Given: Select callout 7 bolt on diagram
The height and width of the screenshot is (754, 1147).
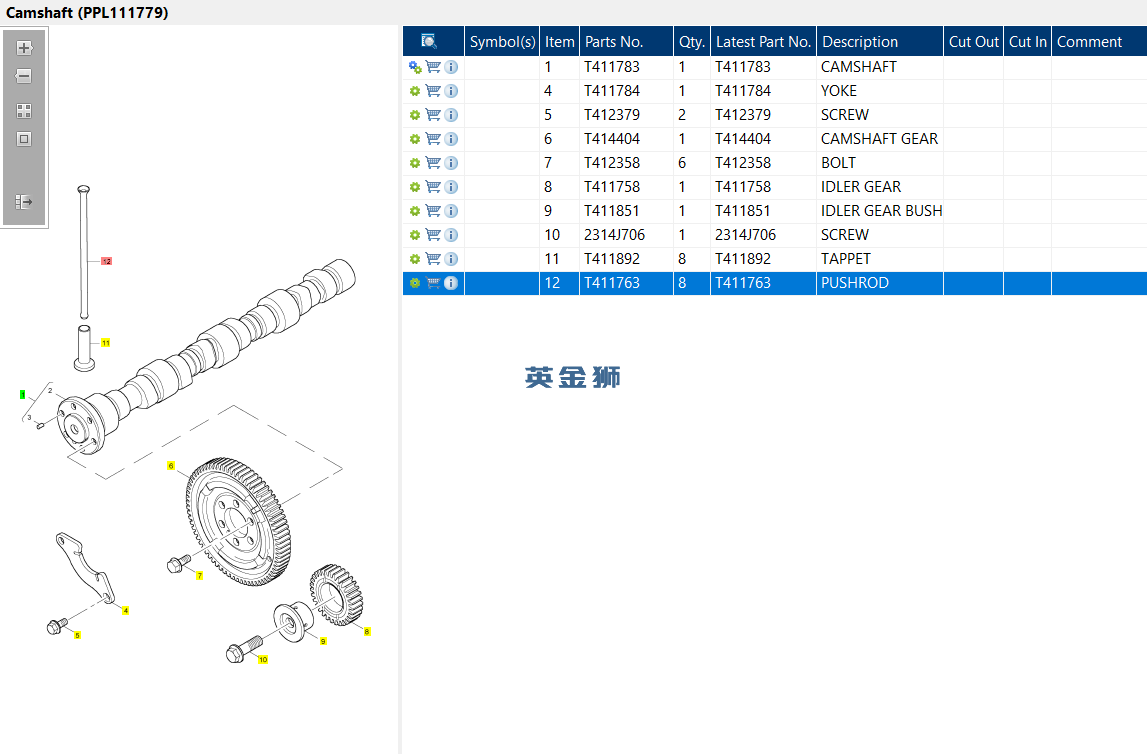Looking at the screenshot, I should pos(200,576).
